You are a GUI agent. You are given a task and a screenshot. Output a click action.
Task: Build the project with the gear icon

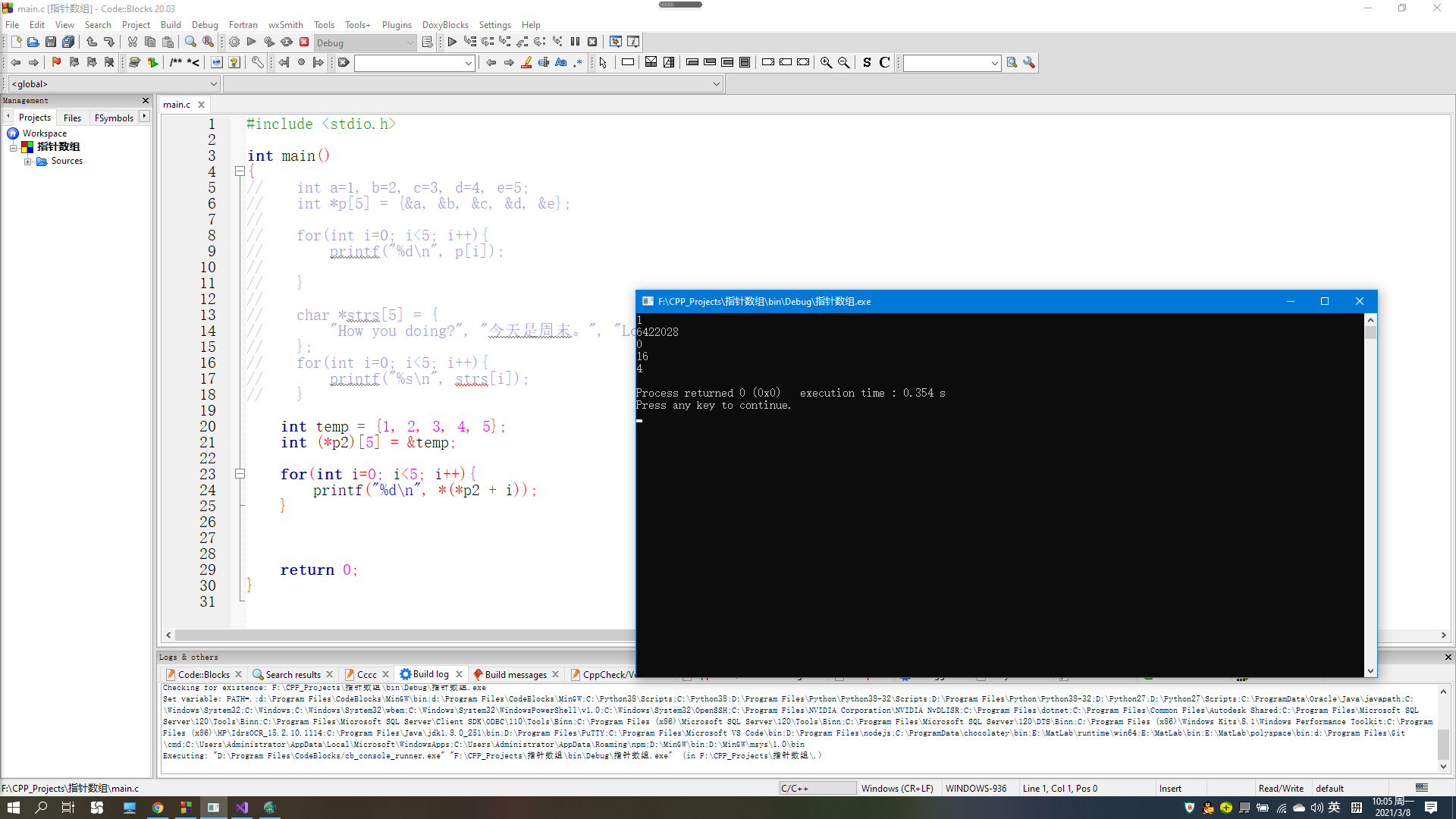(234, 42)
